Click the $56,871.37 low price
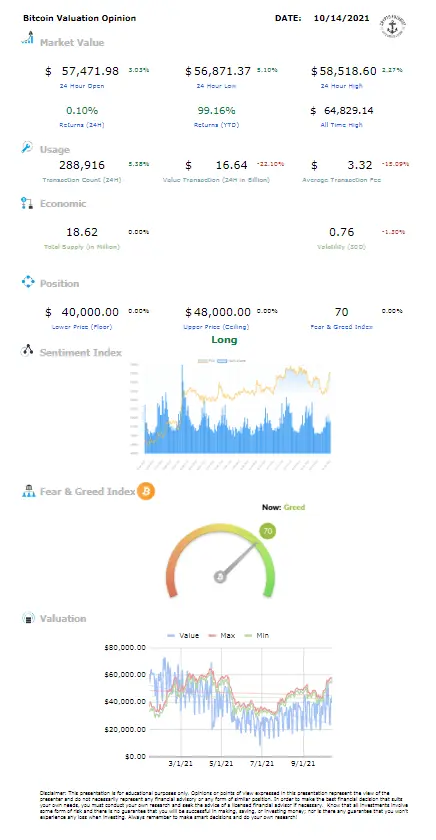Image resolution: width=436 pixels, height=840 pixels. (x=218, y=71)
